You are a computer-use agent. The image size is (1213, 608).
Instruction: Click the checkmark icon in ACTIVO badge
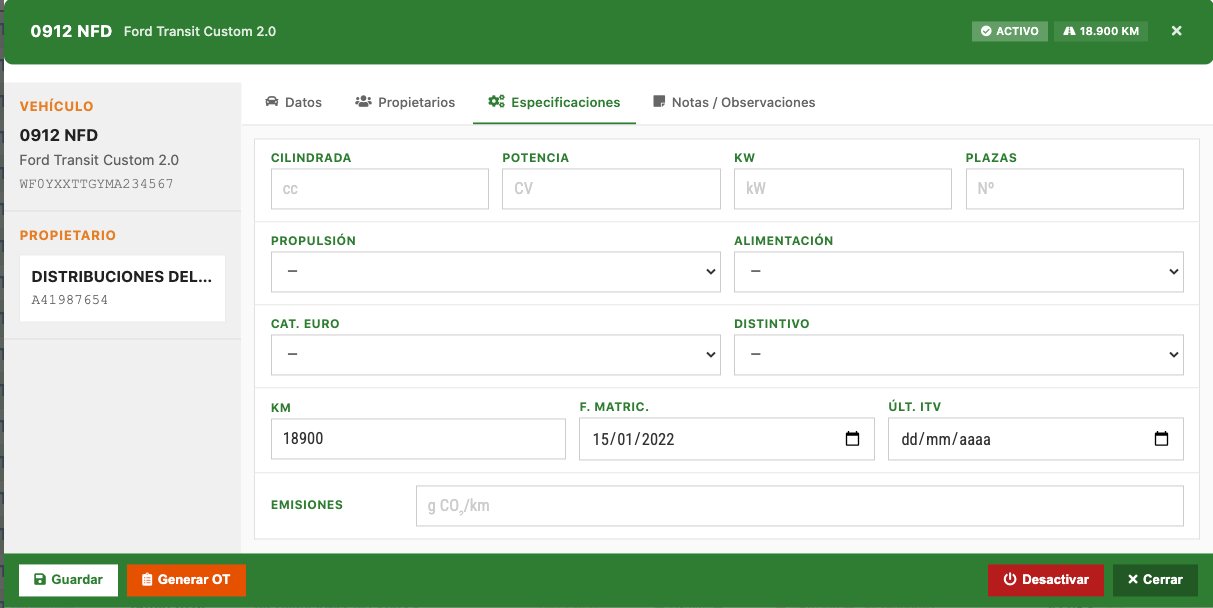(x=986, y=31)
